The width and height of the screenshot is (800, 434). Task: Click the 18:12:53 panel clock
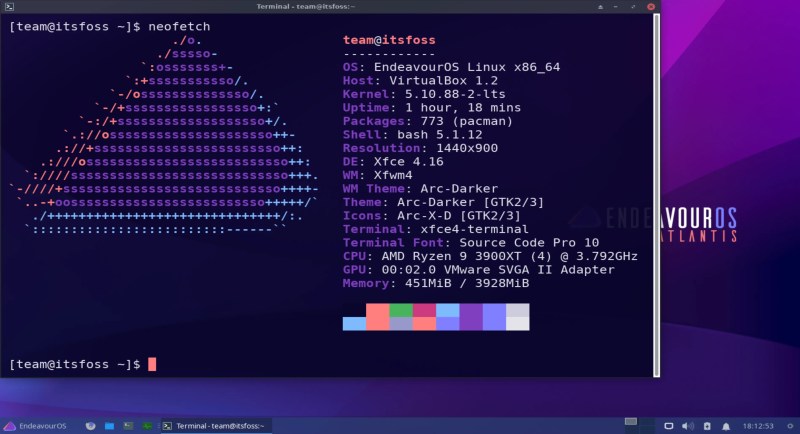point(759,425)
